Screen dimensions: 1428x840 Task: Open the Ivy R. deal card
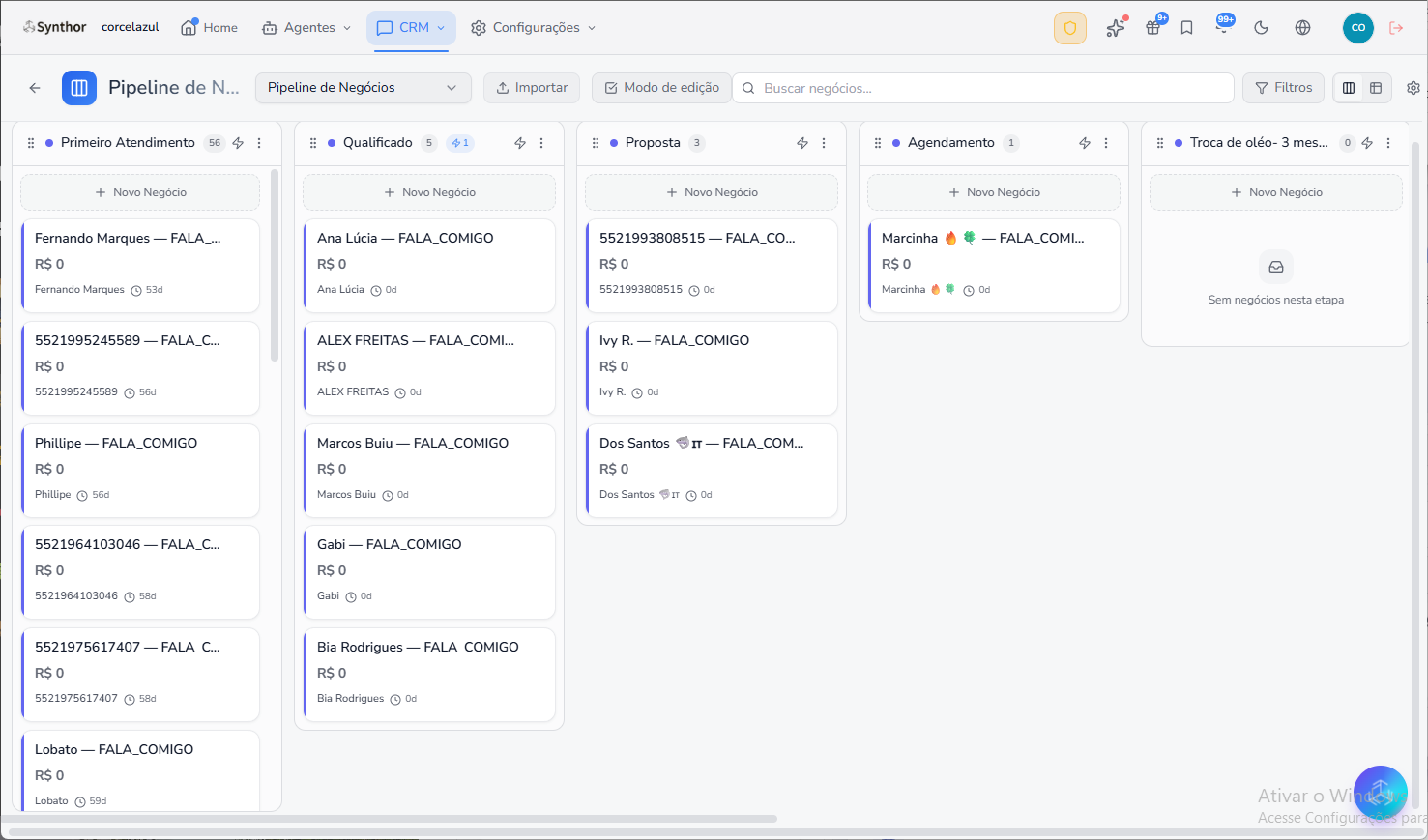coord(712,368)
